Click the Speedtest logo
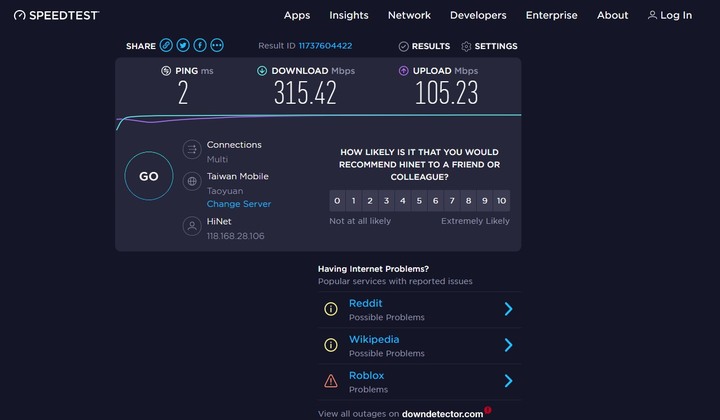This screenshot has width=720, height=420. tap(56, 15)
